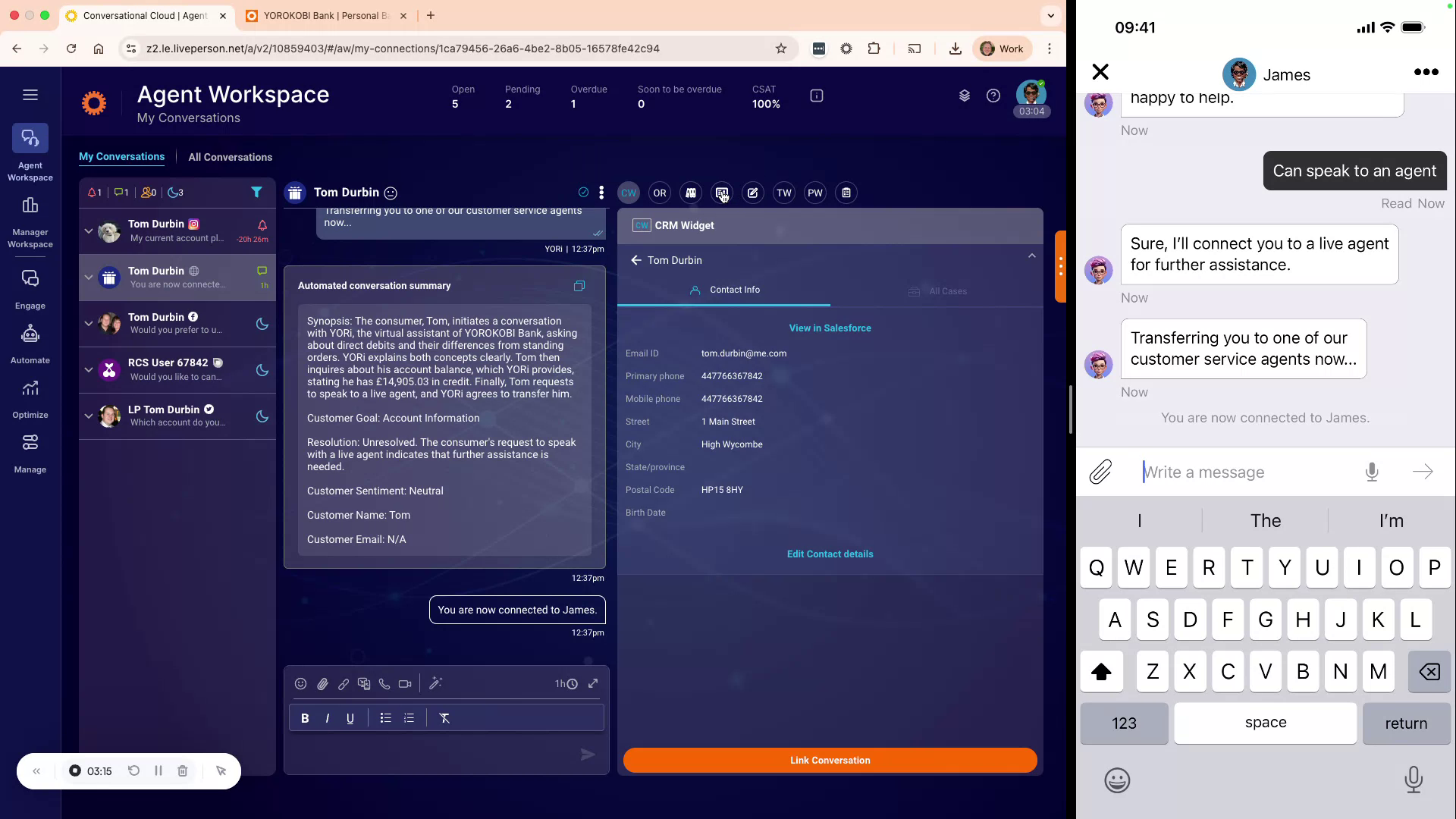Pause the screen recording timer control
Viewport: 1456px width, 819px height.
[x=158, y=770]
